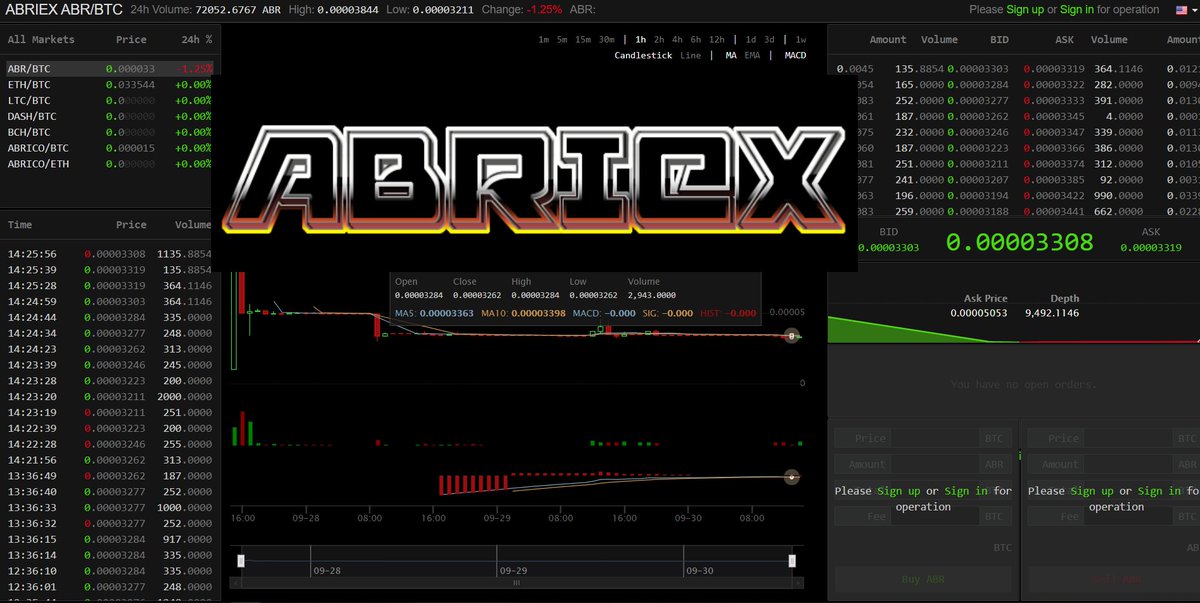Select the ETH/BTC market row

click(x=110, y=84)
